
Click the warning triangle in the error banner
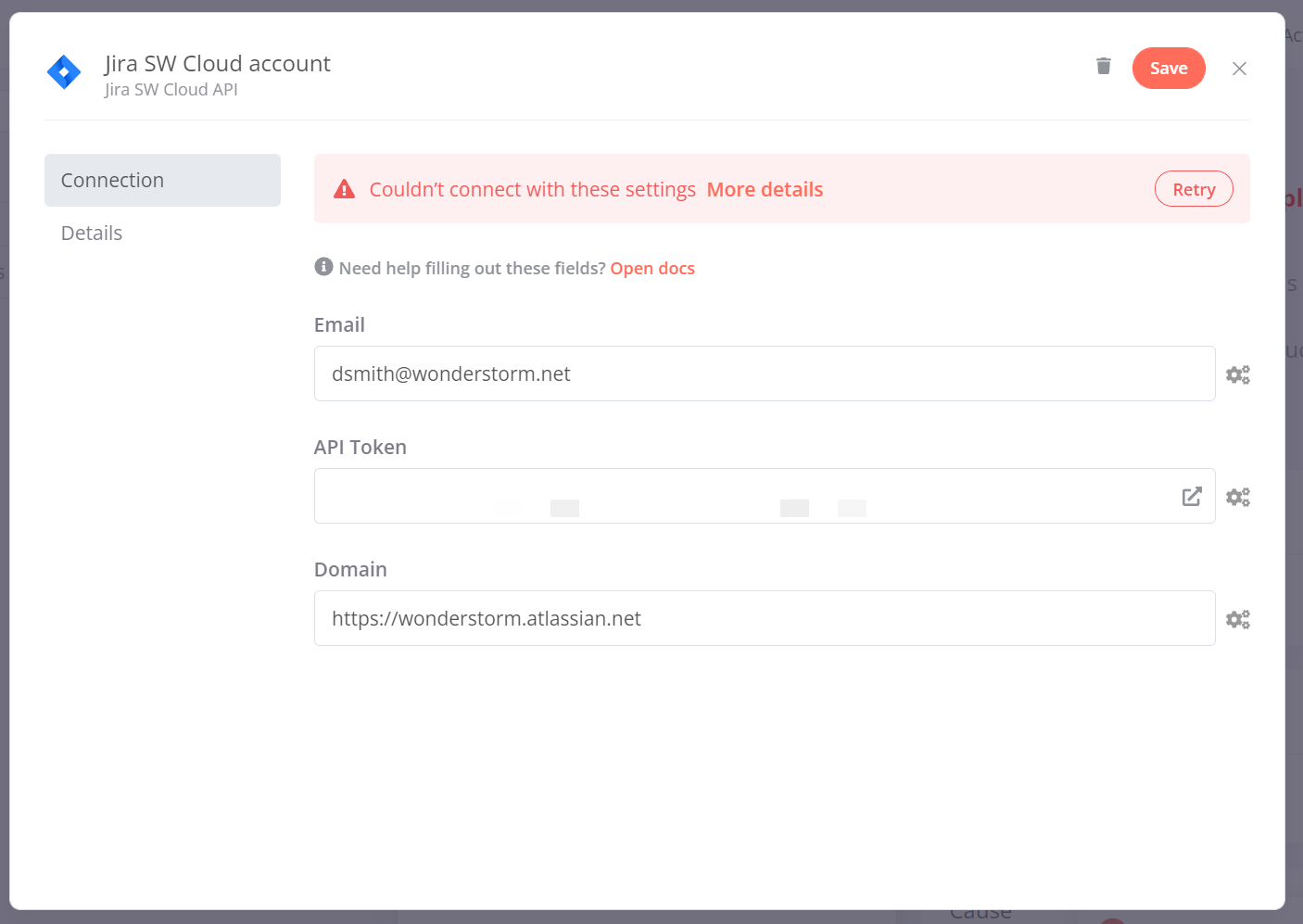click(345, 188)
